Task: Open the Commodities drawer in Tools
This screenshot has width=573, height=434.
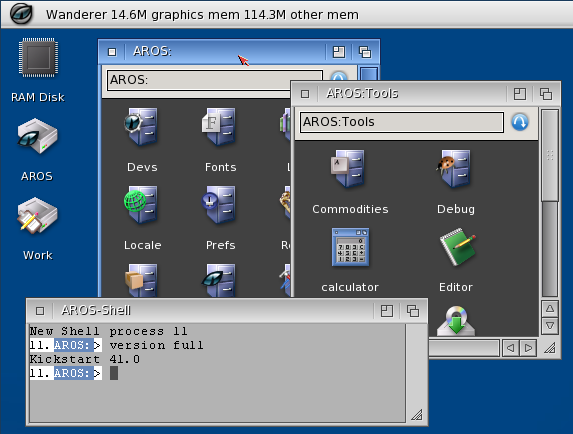Action: coord(348,168)
